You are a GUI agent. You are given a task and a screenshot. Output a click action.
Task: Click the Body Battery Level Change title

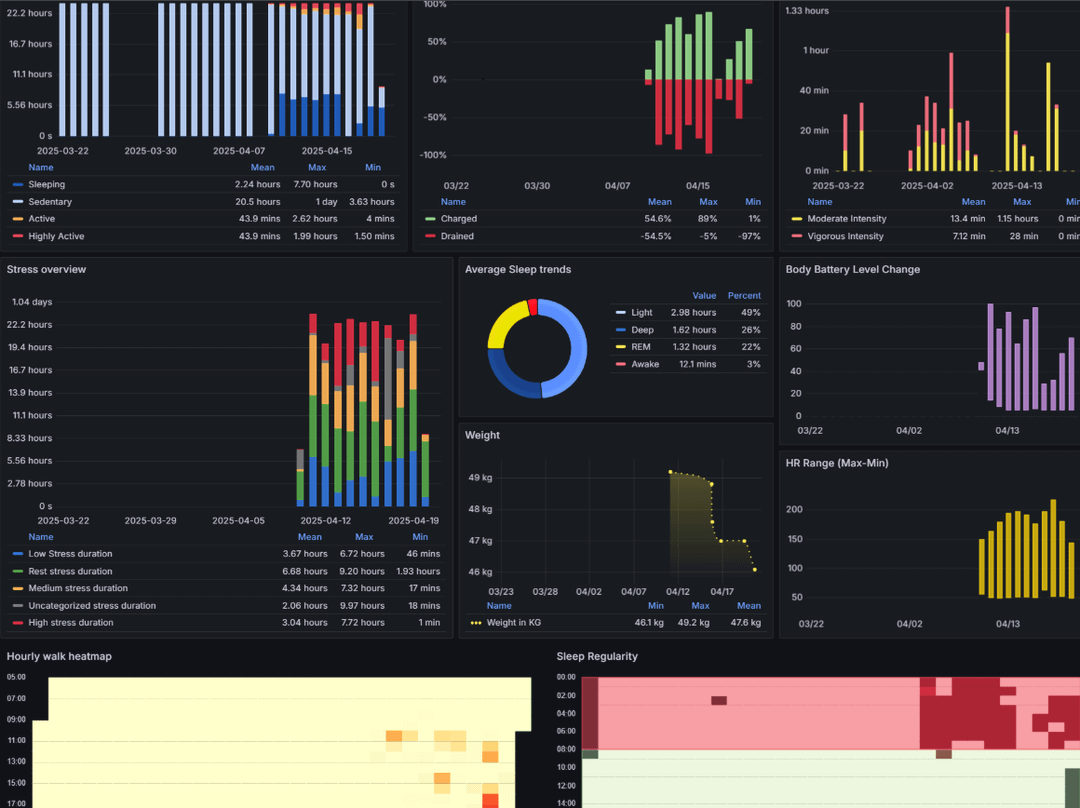pos(852,270)
